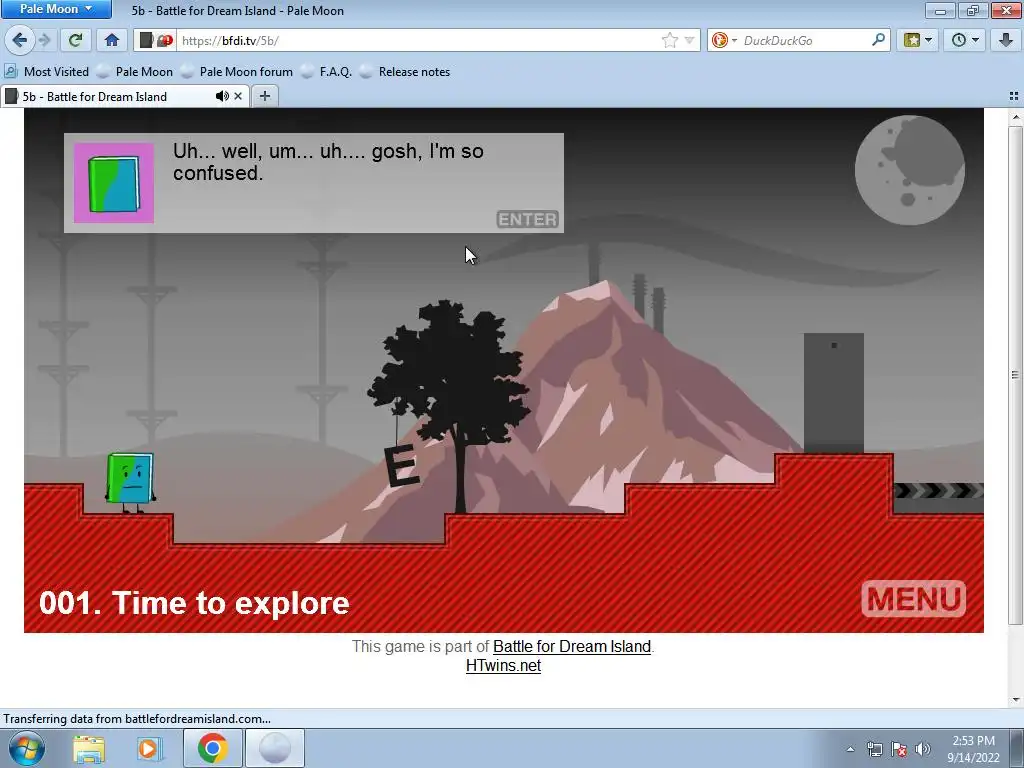This screenshot has width=1024, height=768.
Task: Click the Book character standing on ground
Action: (x=130, y=483)
